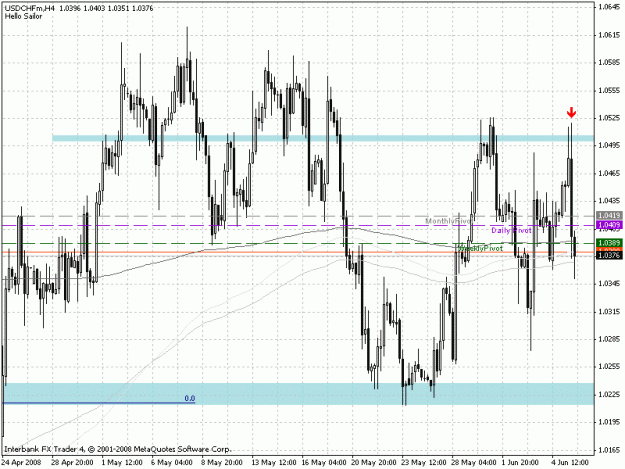The height and width of the screenshot is (469, 625).
Task: Click the 1.0555 price axis label
Action: [x=609, y=90]
